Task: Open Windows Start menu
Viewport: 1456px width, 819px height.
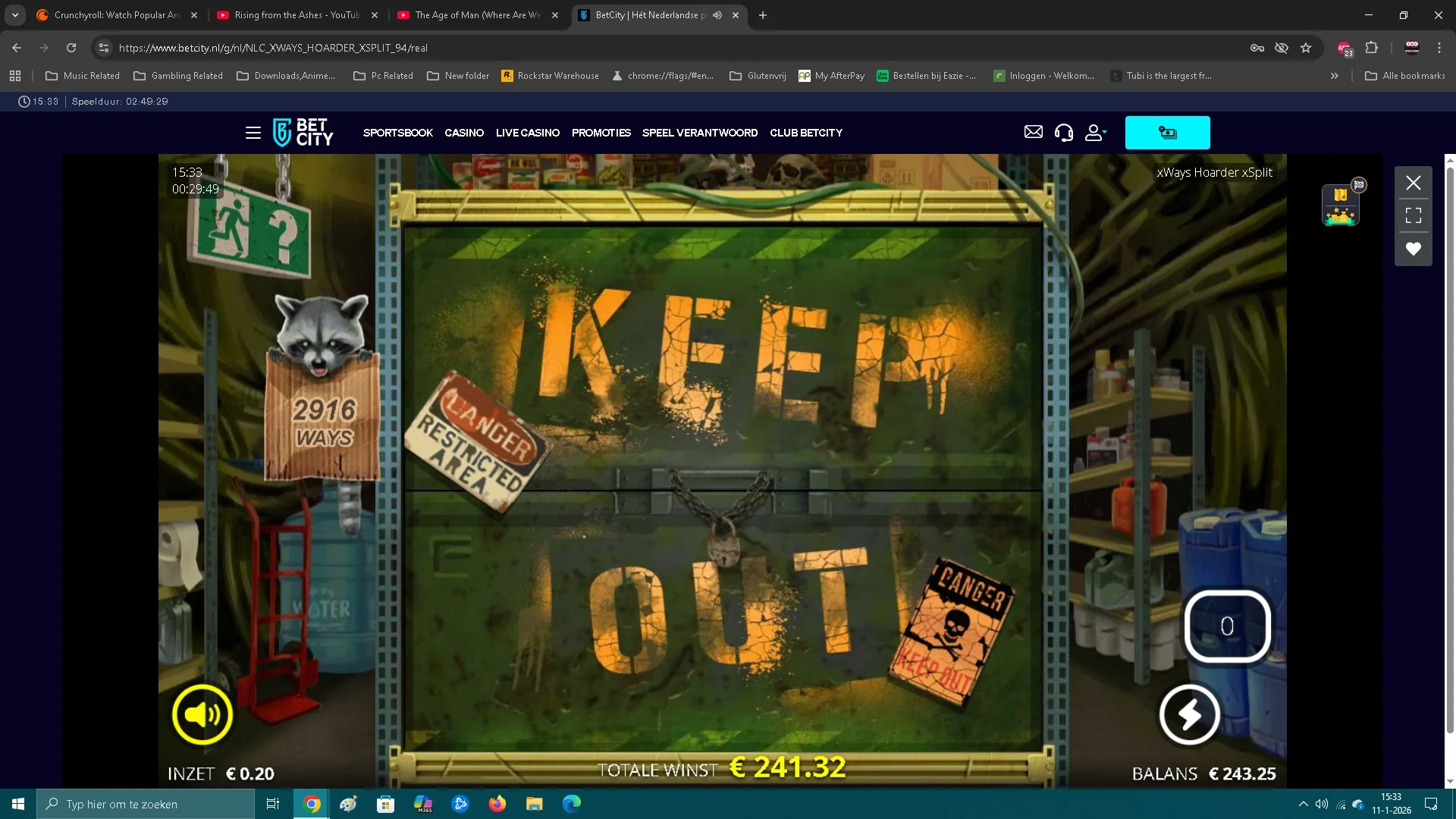Action: pos(18,804)
